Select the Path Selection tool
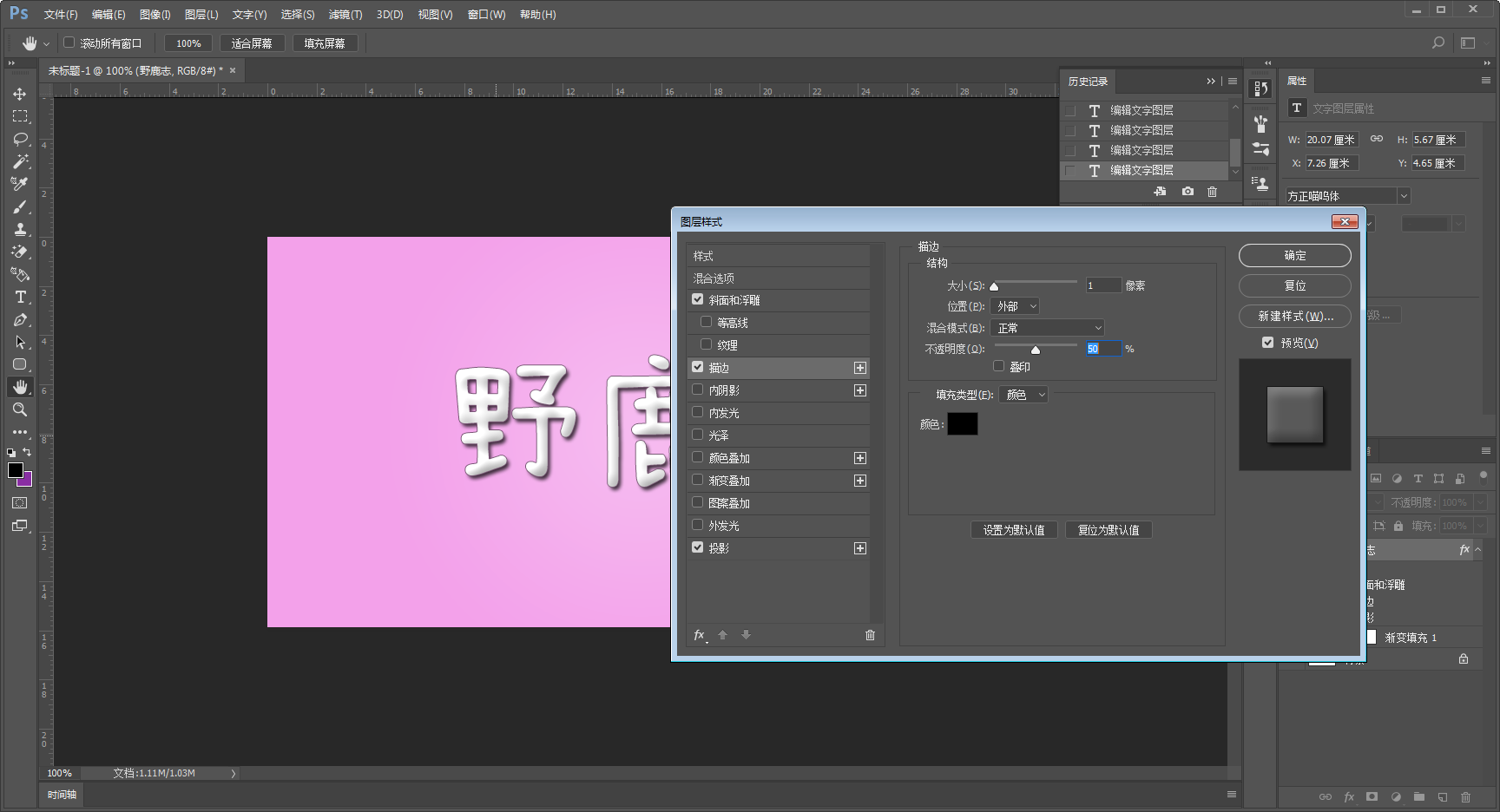 [20, 342]
